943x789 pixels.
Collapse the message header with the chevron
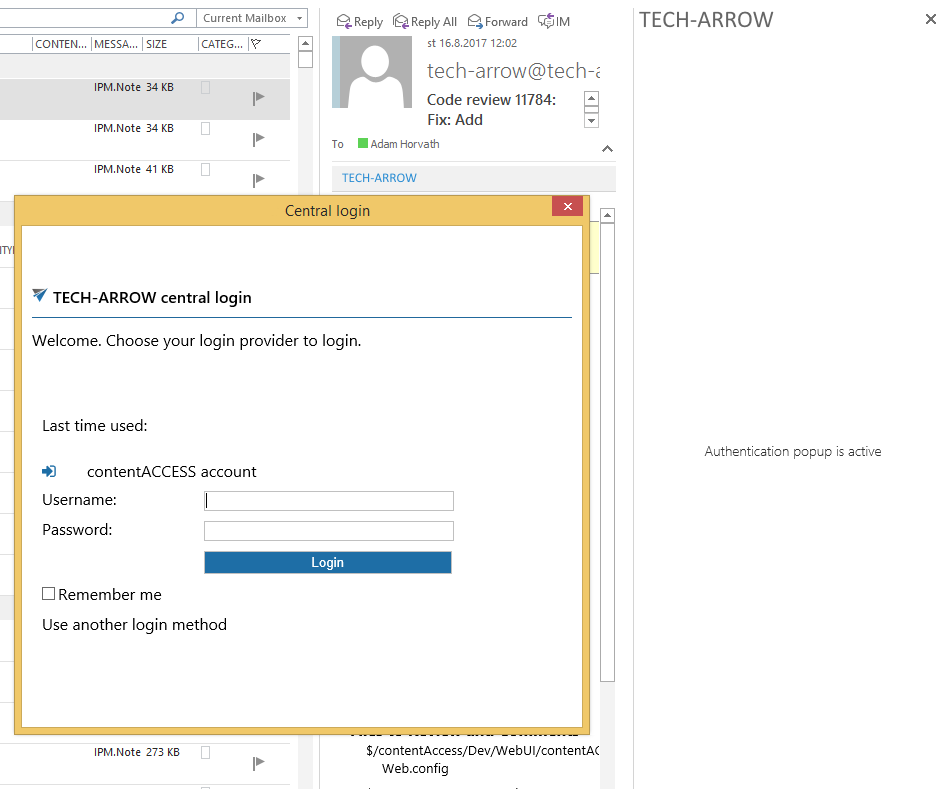(607, 148)
